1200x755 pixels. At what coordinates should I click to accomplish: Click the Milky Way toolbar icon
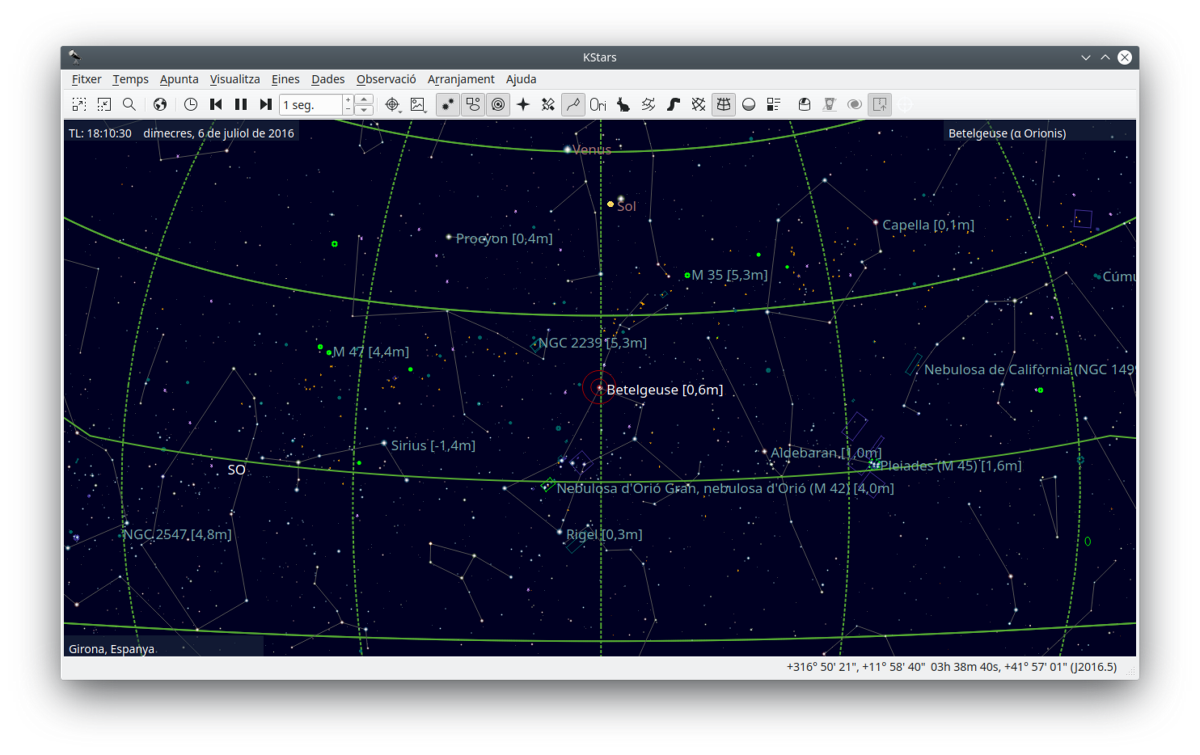pos(674,104)
